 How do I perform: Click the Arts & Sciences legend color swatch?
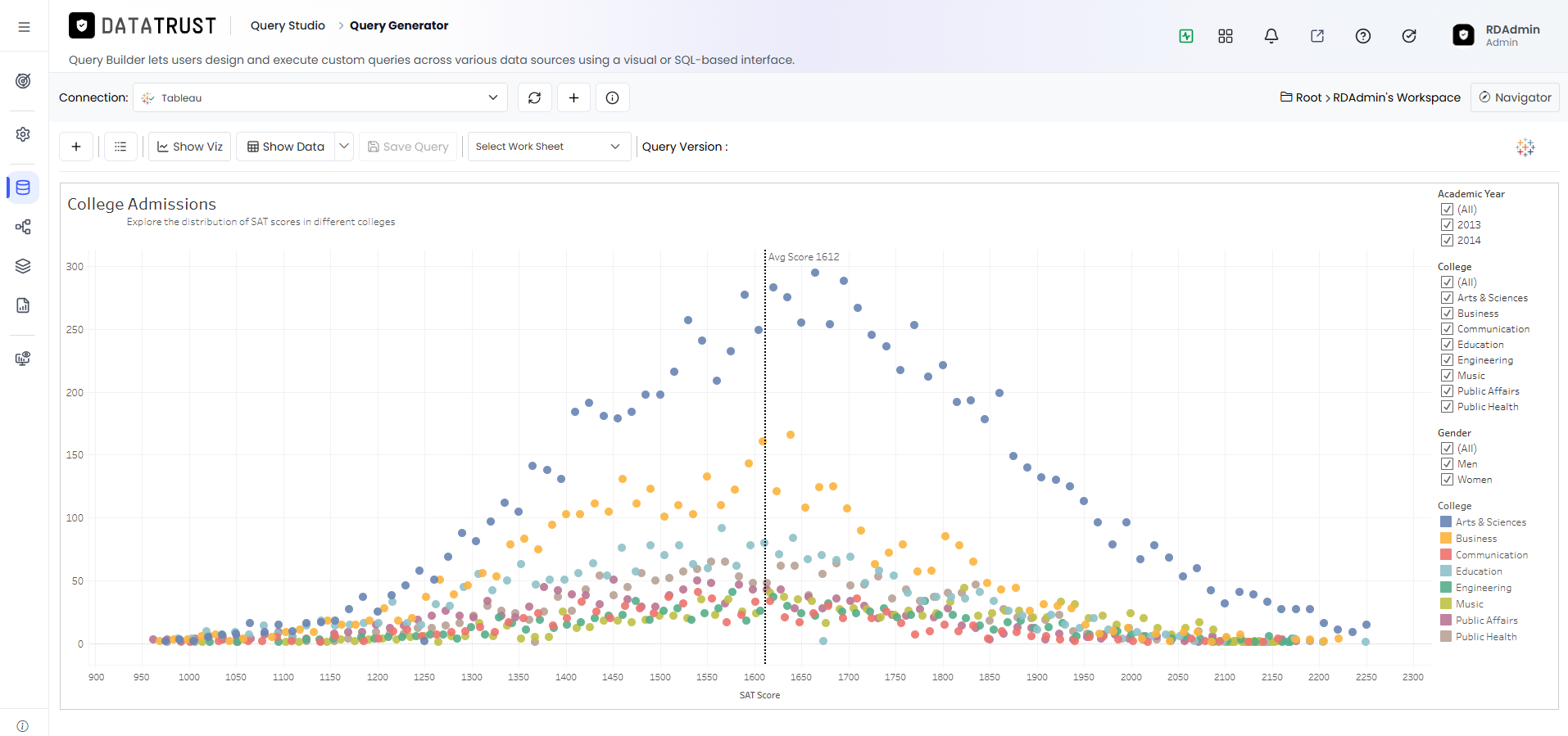point(1446,522)
